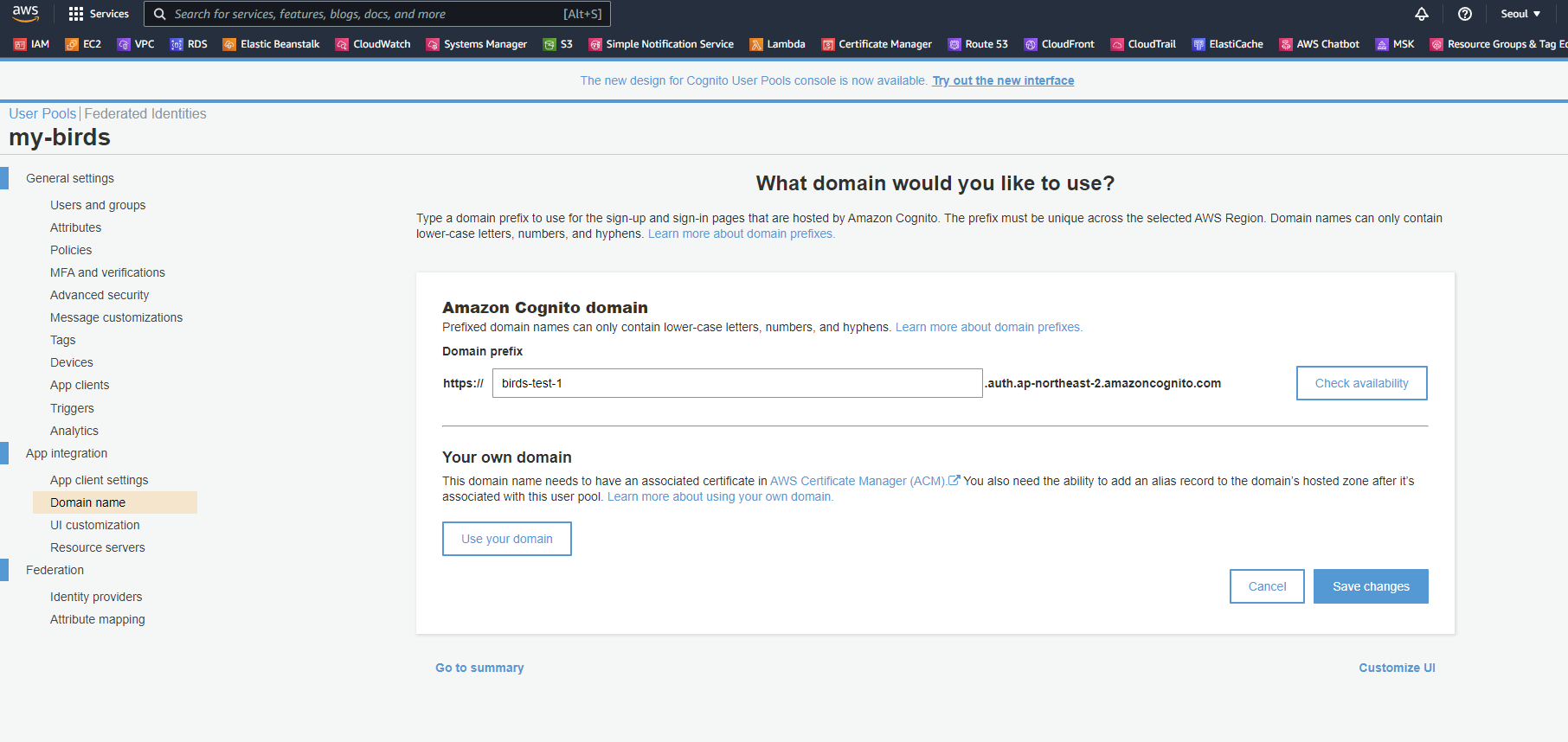1568x742 pixels.
Task: Open Certificate Manager shortcut
Action: 877,44
